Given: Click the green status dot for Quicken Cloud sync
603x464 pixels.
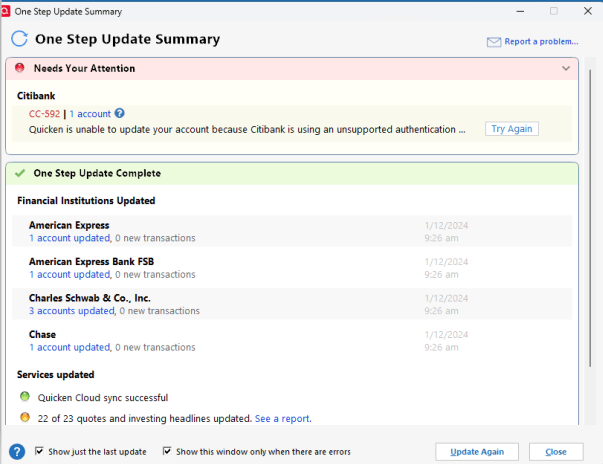Looking at the screenshot, I should pyautogui.click(x=25, y=396).
